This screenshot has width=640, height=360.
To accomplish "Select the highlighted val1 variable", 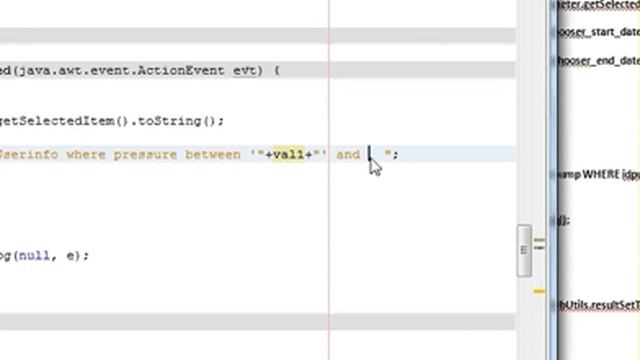I will click(x=289, y=154).
